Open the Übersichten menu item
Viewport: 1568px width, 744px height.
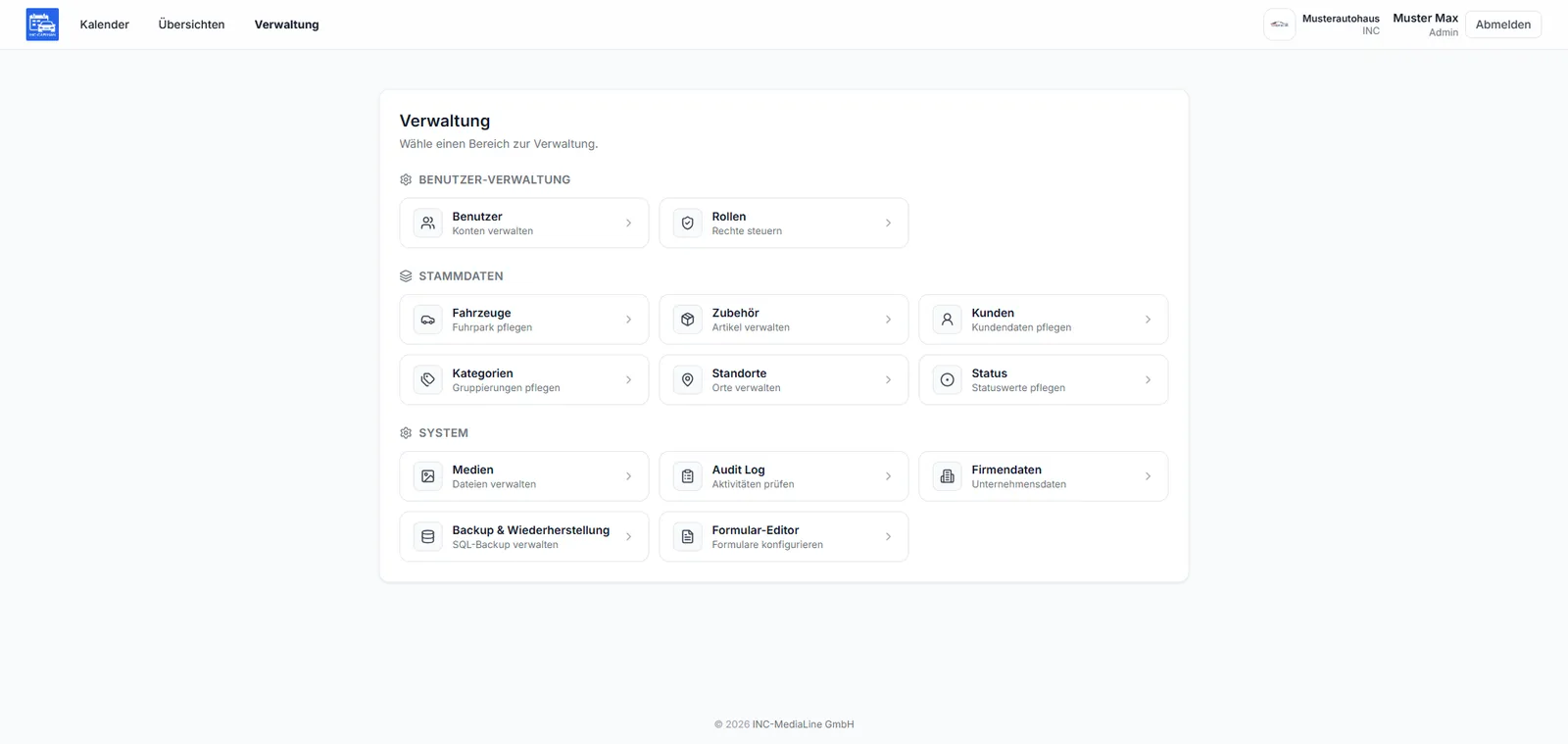(192, 25)
